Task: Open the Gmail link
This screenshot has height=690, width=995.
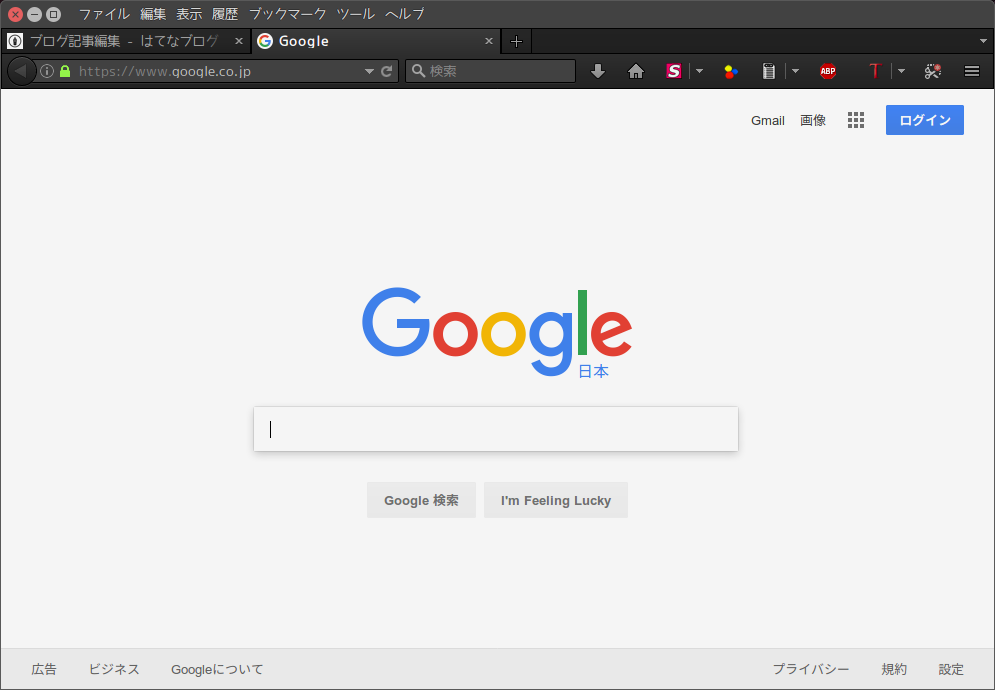Action: click(x=768, y=121)
